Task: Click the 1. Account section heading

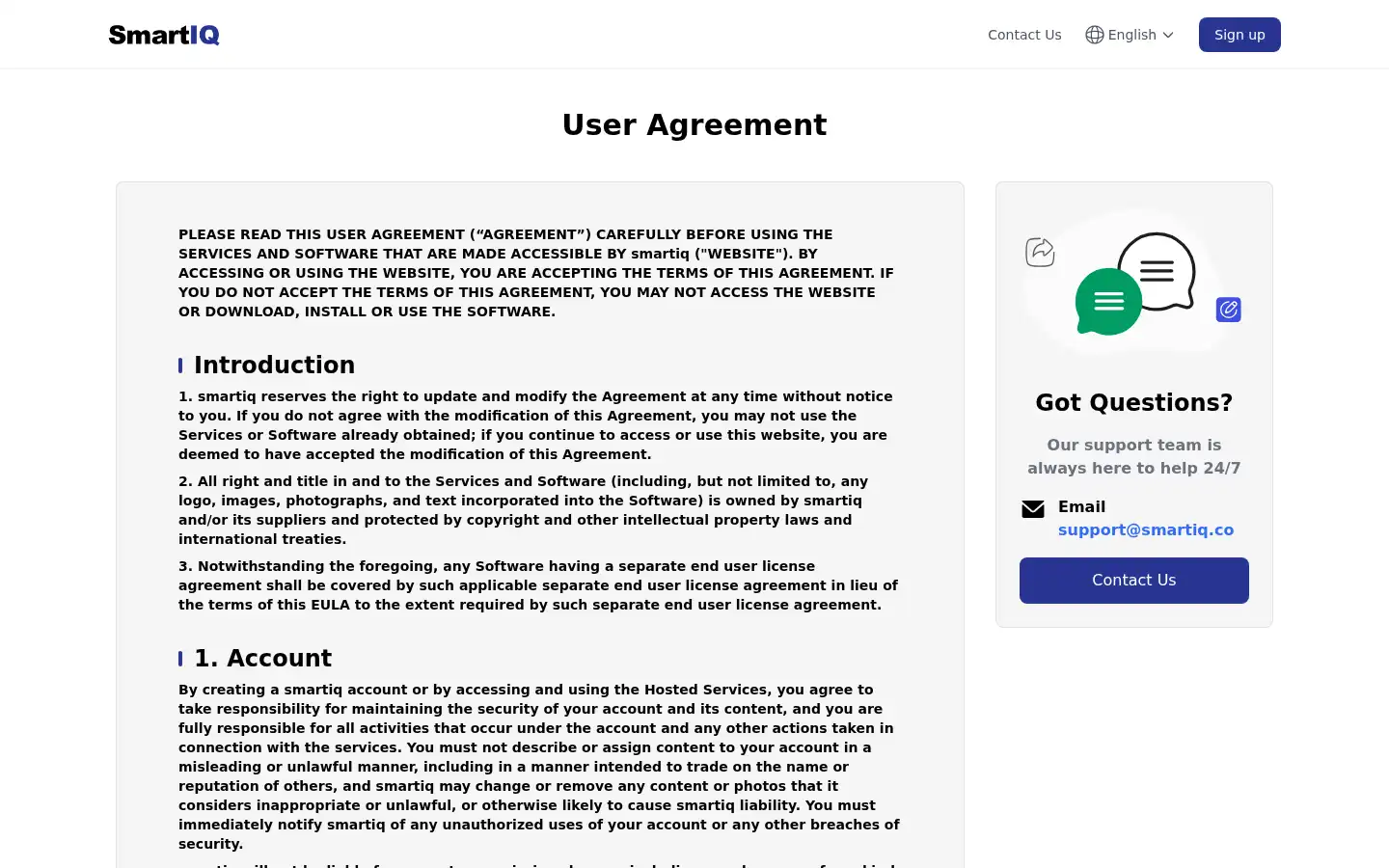Action: pos(262,658)
